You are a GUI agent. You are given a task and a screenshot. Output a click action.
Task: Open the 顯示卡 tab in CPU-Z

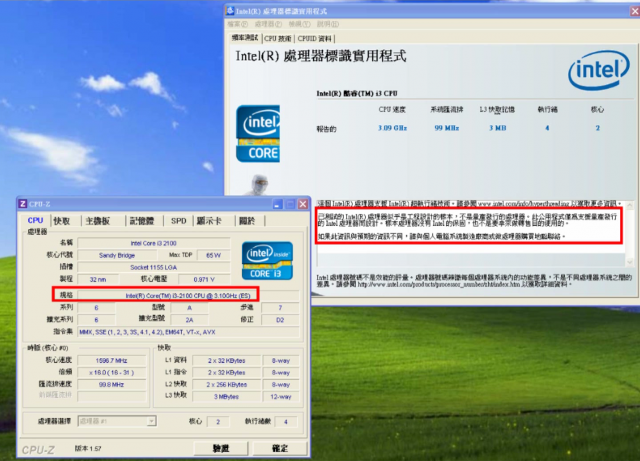(209, 221)
